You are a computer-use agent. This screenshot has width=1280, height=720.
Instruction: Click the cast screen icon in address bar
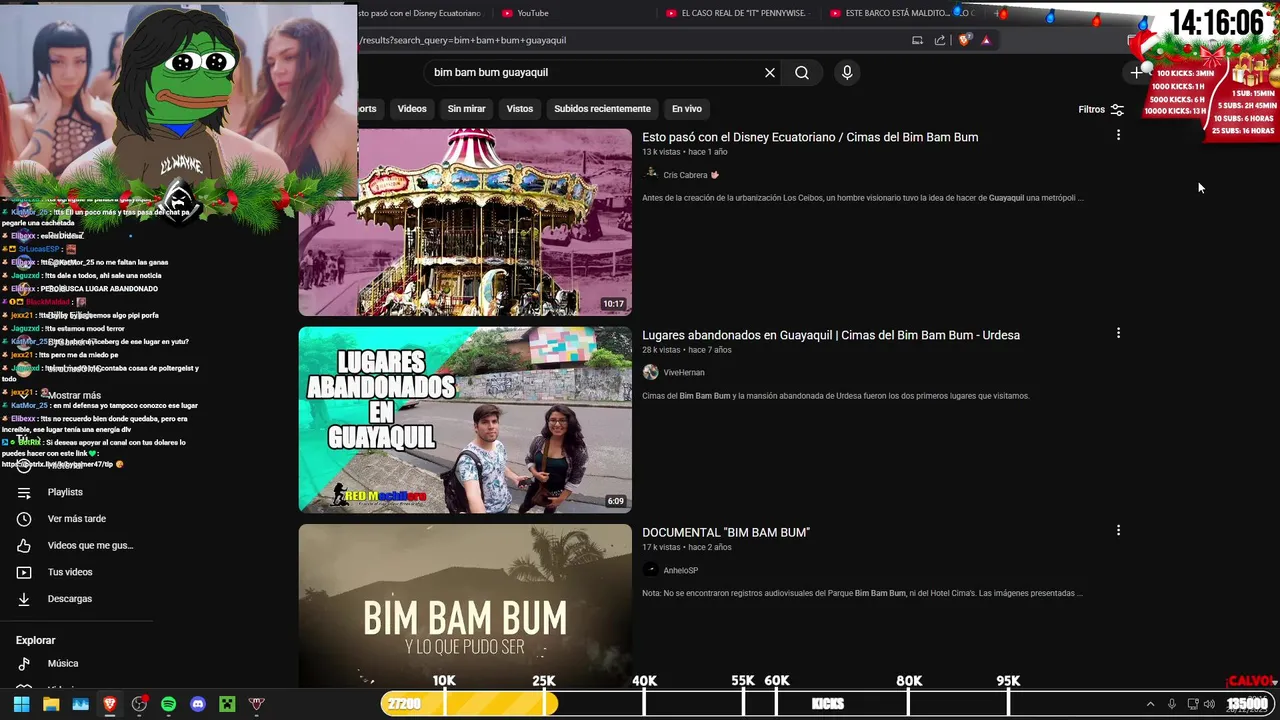917,40
